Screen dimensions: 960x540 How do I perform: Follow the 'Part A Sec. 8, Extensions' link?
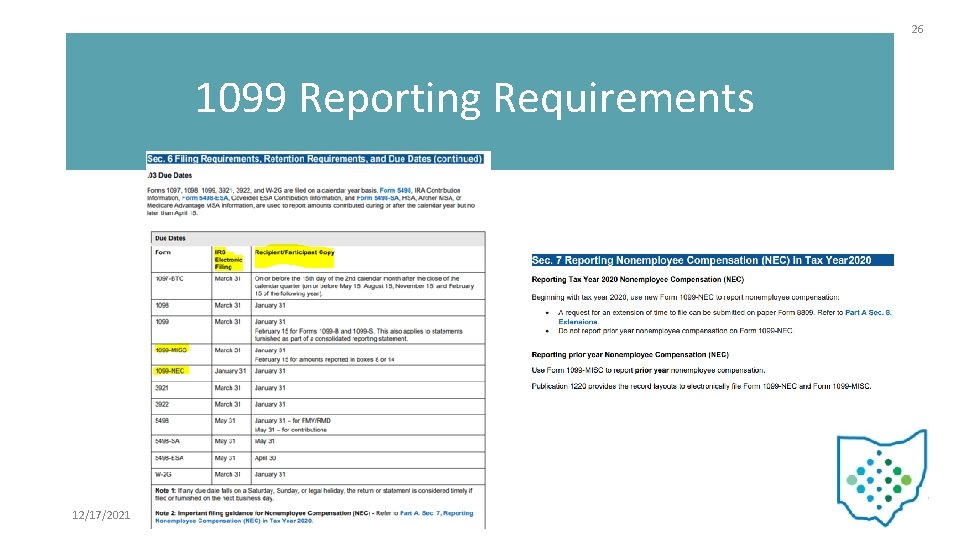[x=725, y=317]
